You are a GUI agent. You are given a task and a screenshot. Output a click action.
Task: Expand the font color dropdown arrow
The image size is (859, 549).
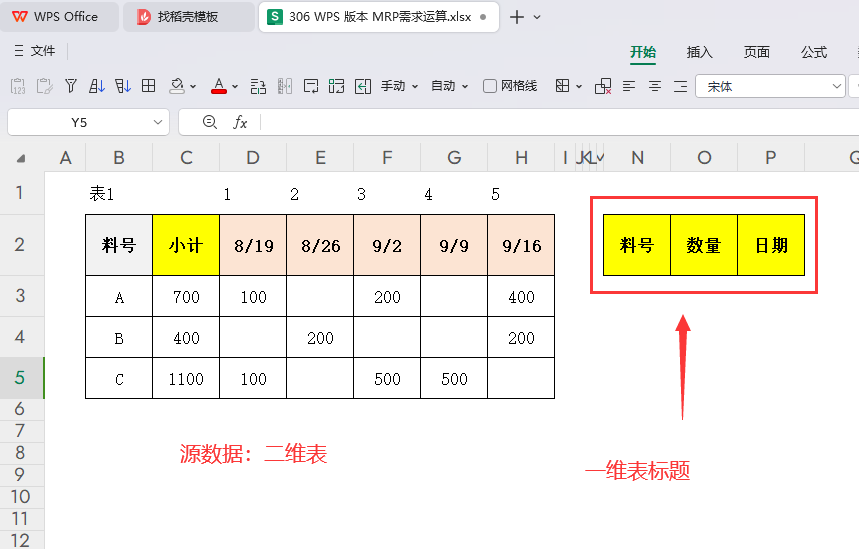point(235,87)
